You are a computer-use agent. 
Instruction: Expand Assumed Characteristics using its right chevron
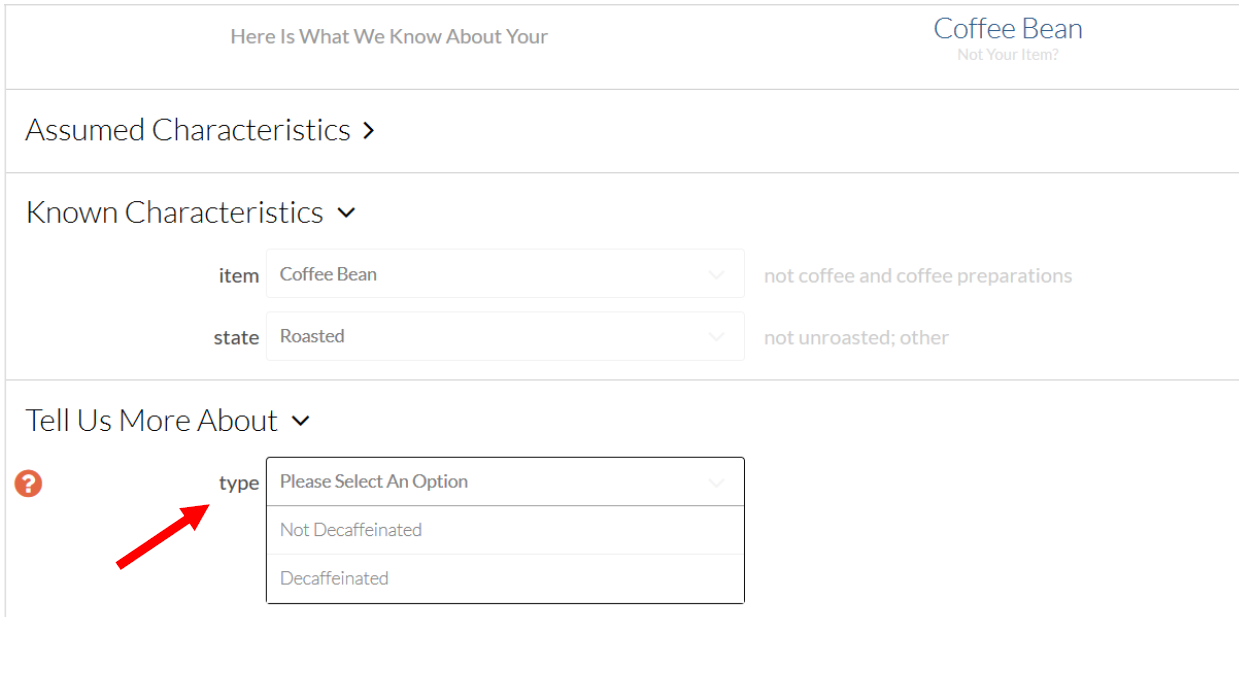(369, 131)
